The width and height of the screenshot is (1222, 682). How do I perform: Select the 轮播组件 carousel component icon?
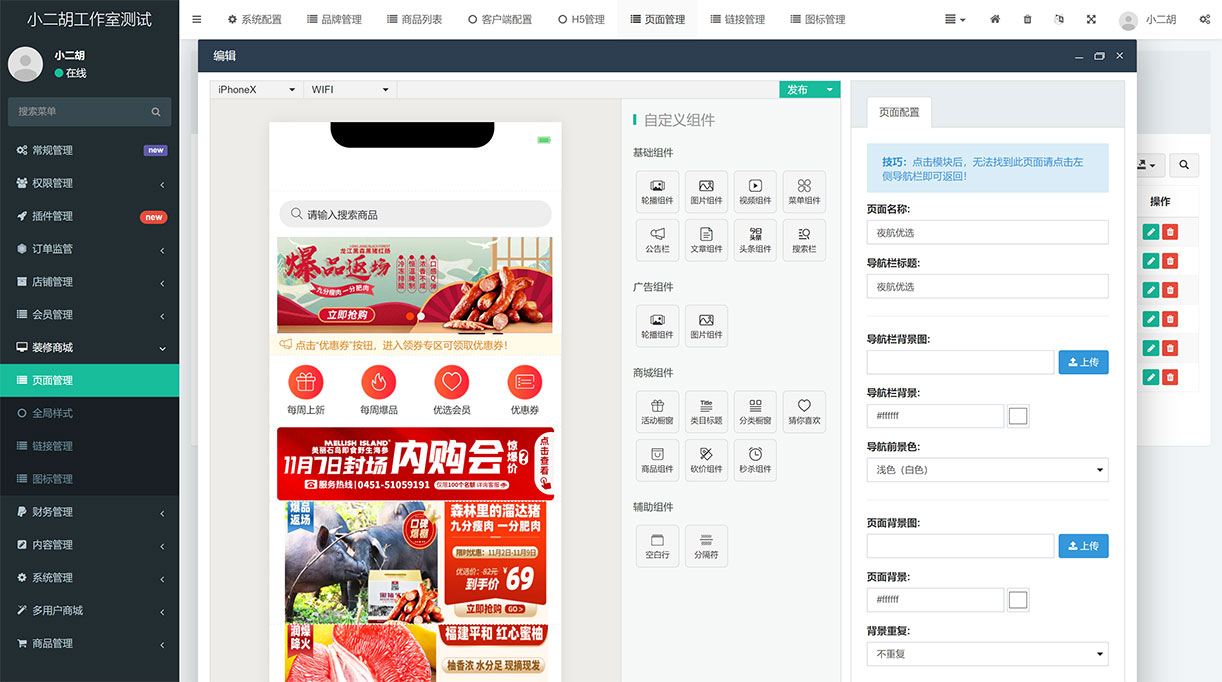[x=657, y=191]
